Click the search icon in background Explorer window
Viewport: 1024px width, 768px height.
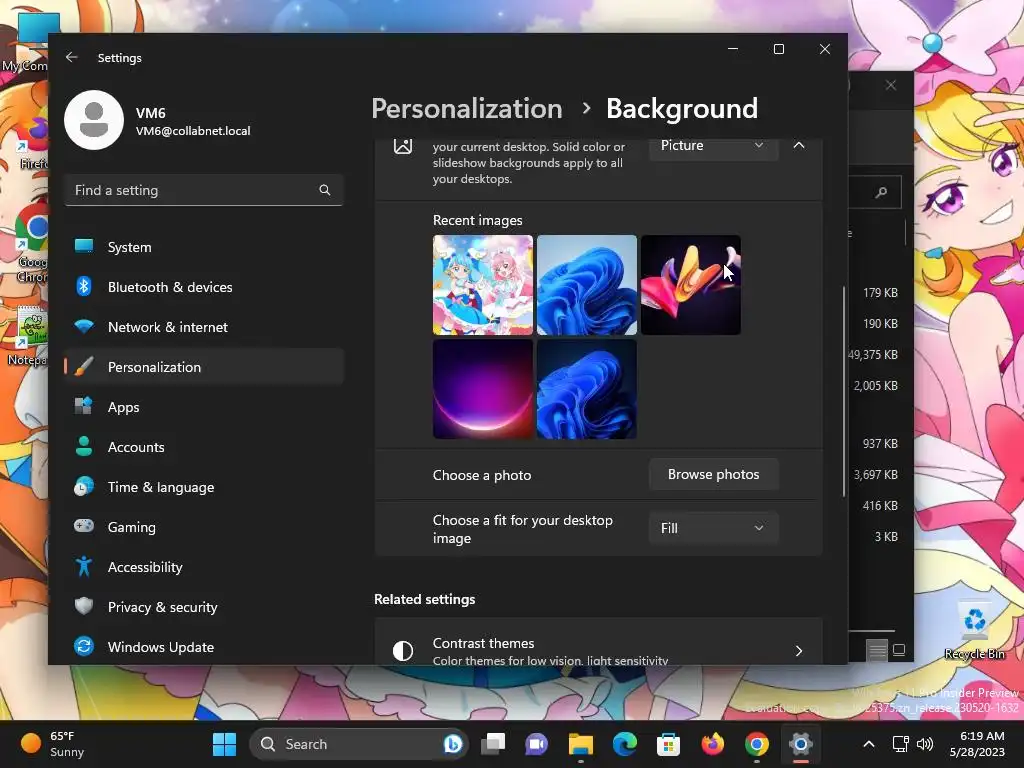tap(881, 192)
